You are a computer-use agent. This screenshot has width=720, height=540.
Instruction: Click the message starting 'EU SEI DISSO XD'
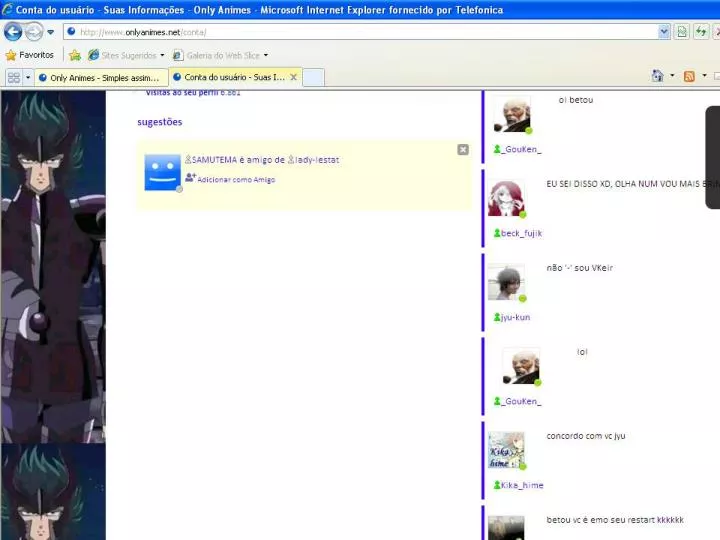[x=633, y=184]
